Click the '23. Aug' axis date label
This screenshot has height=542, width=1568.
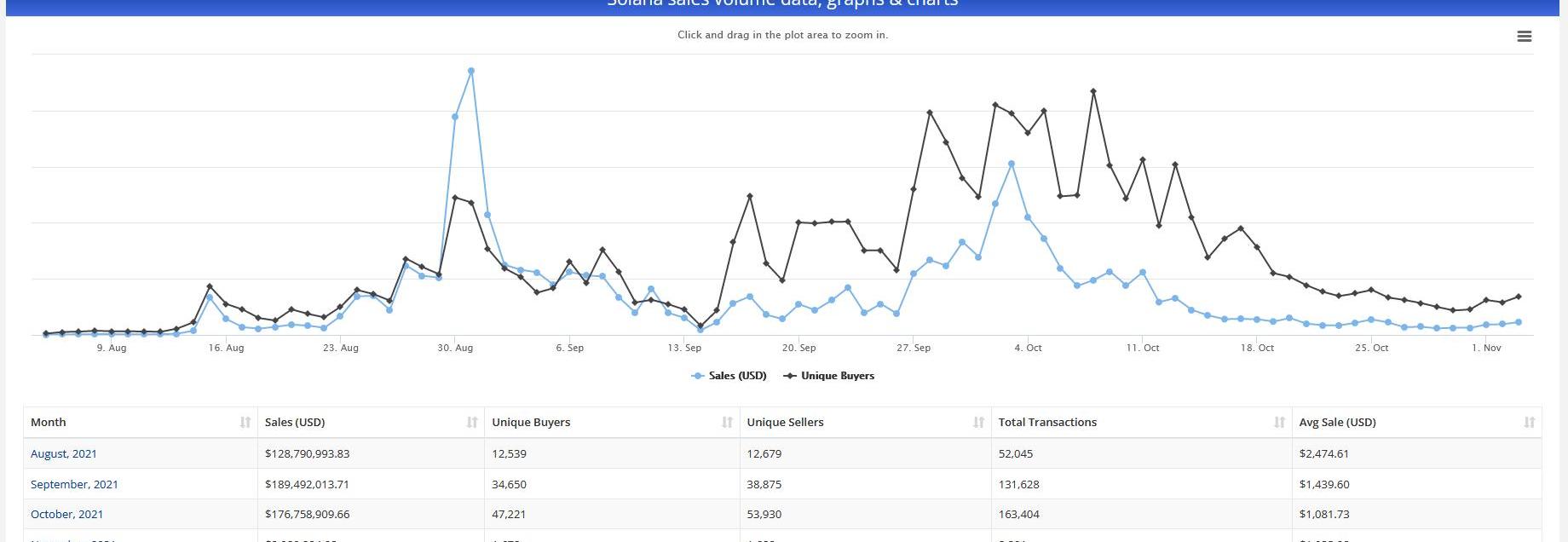coord(341,348)
